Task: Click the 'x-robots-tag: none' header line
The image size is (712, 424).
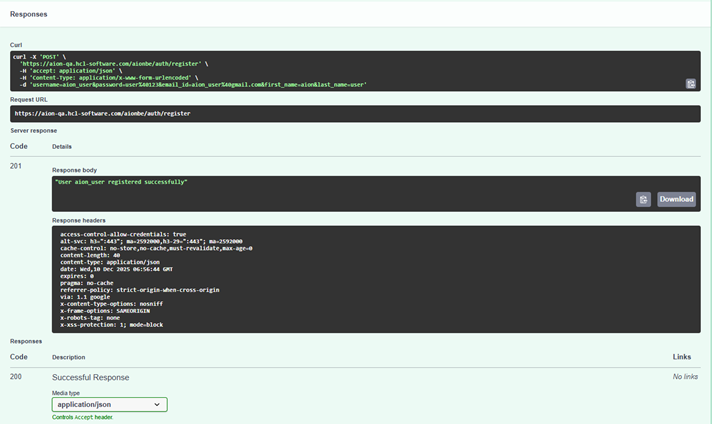Action: coord(90,318)
